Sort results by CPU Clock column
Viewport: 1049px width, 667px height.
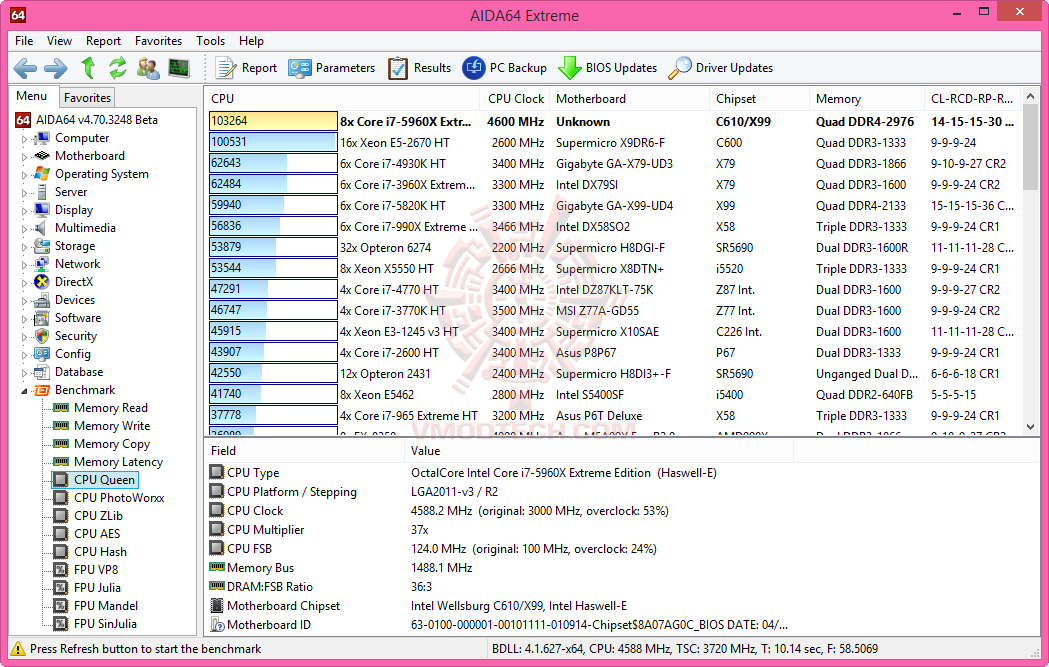tap(515, 98)
